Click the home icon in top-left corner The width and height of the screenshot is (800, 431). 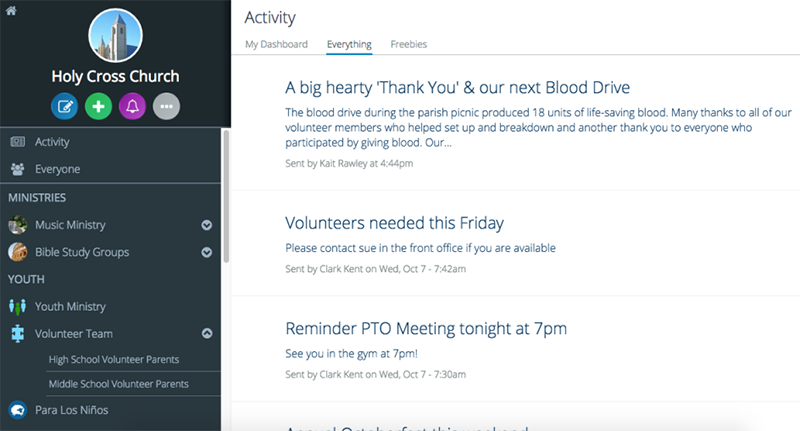[x=11, y=9]
